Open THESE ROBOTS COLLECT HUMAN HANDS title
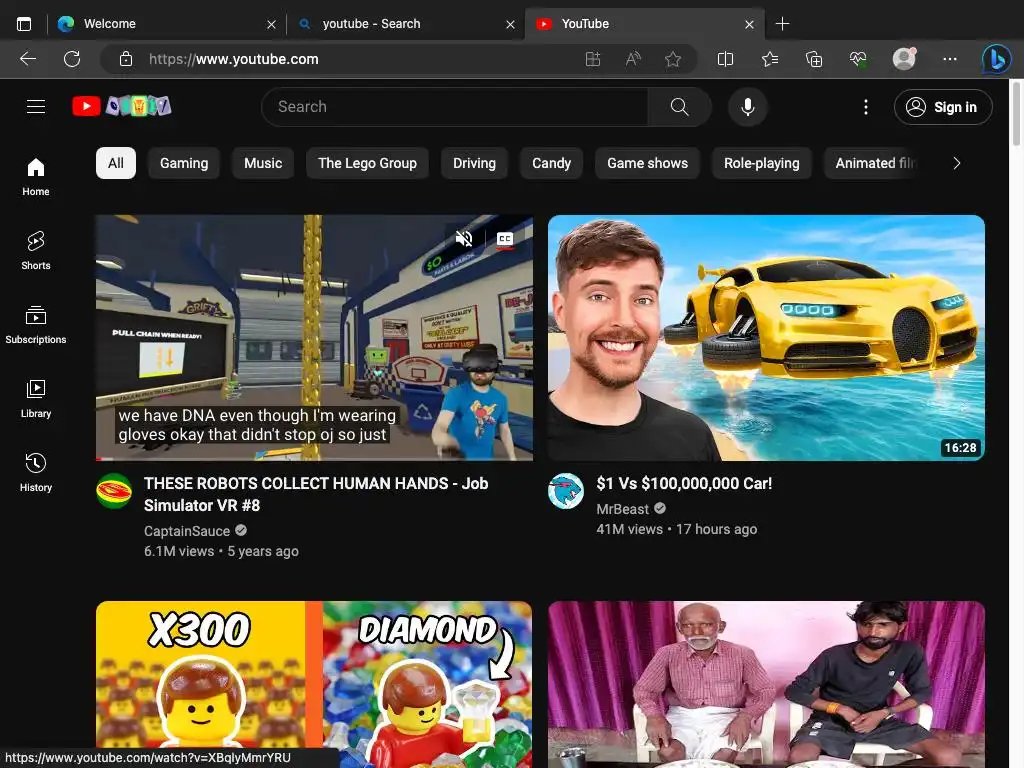 coord(316,494)
